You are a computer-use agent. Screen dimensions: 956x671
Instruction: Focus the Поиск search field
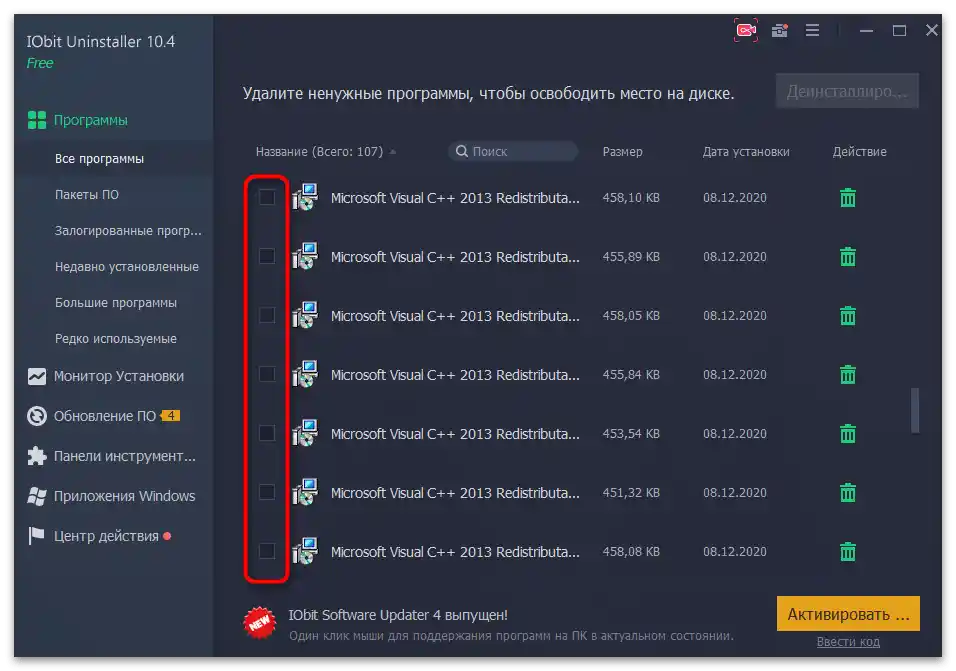(513, 151)
